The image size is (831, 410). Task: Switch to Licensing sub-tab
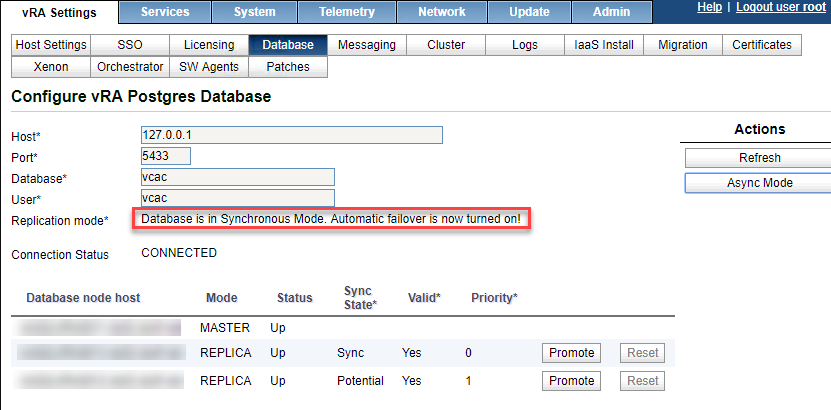click(209, 45)
